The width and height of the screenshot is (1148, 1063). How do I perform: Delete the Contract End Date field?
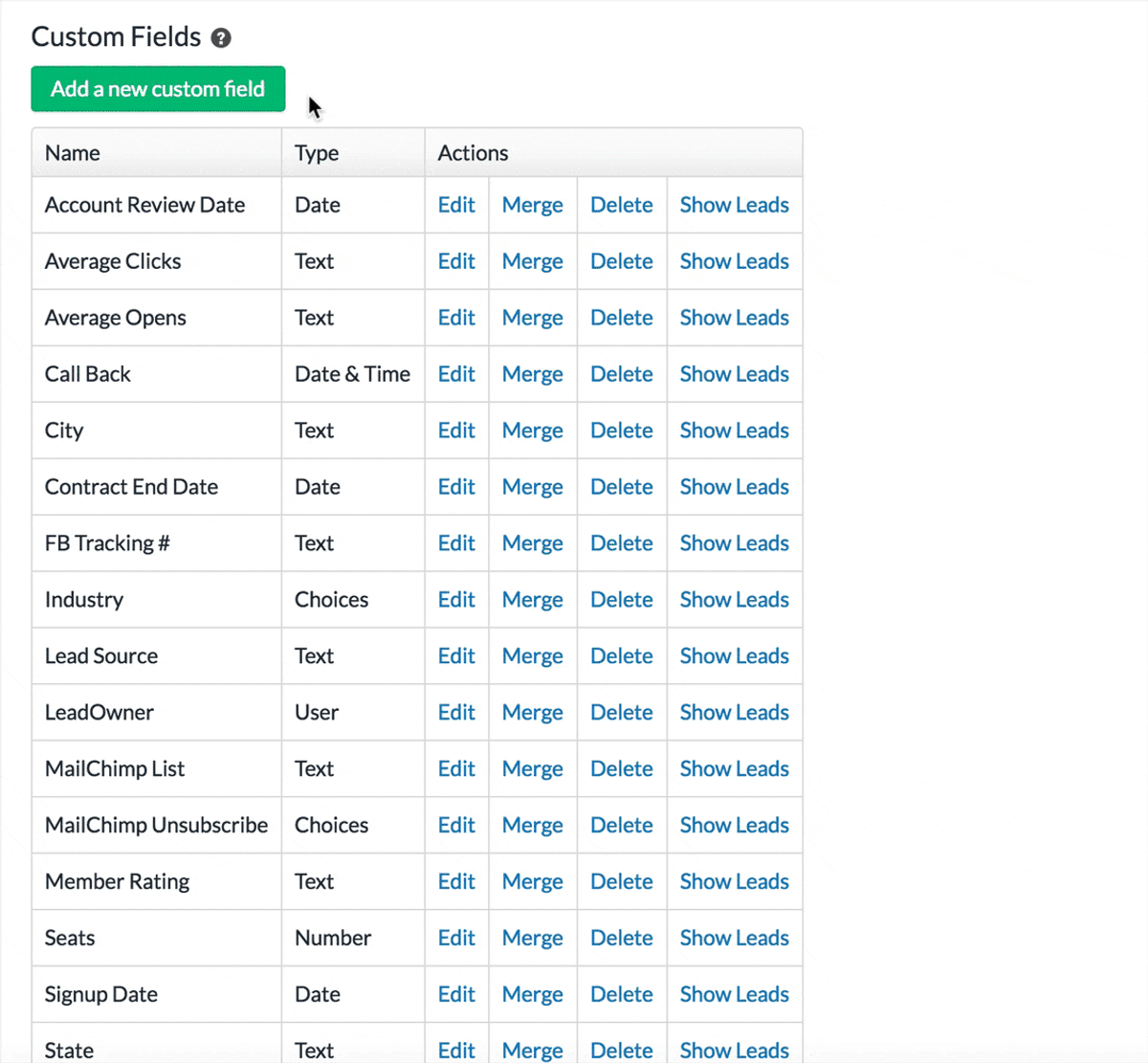[x=622, y=487]
